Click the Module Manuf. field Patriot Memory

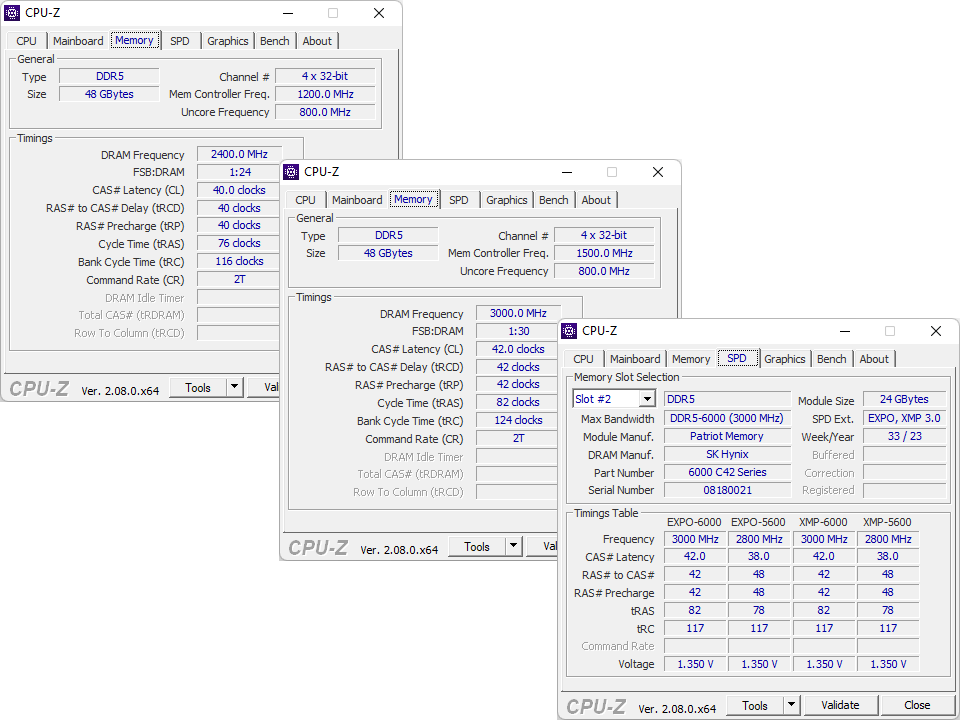click(x=727, y=436)
